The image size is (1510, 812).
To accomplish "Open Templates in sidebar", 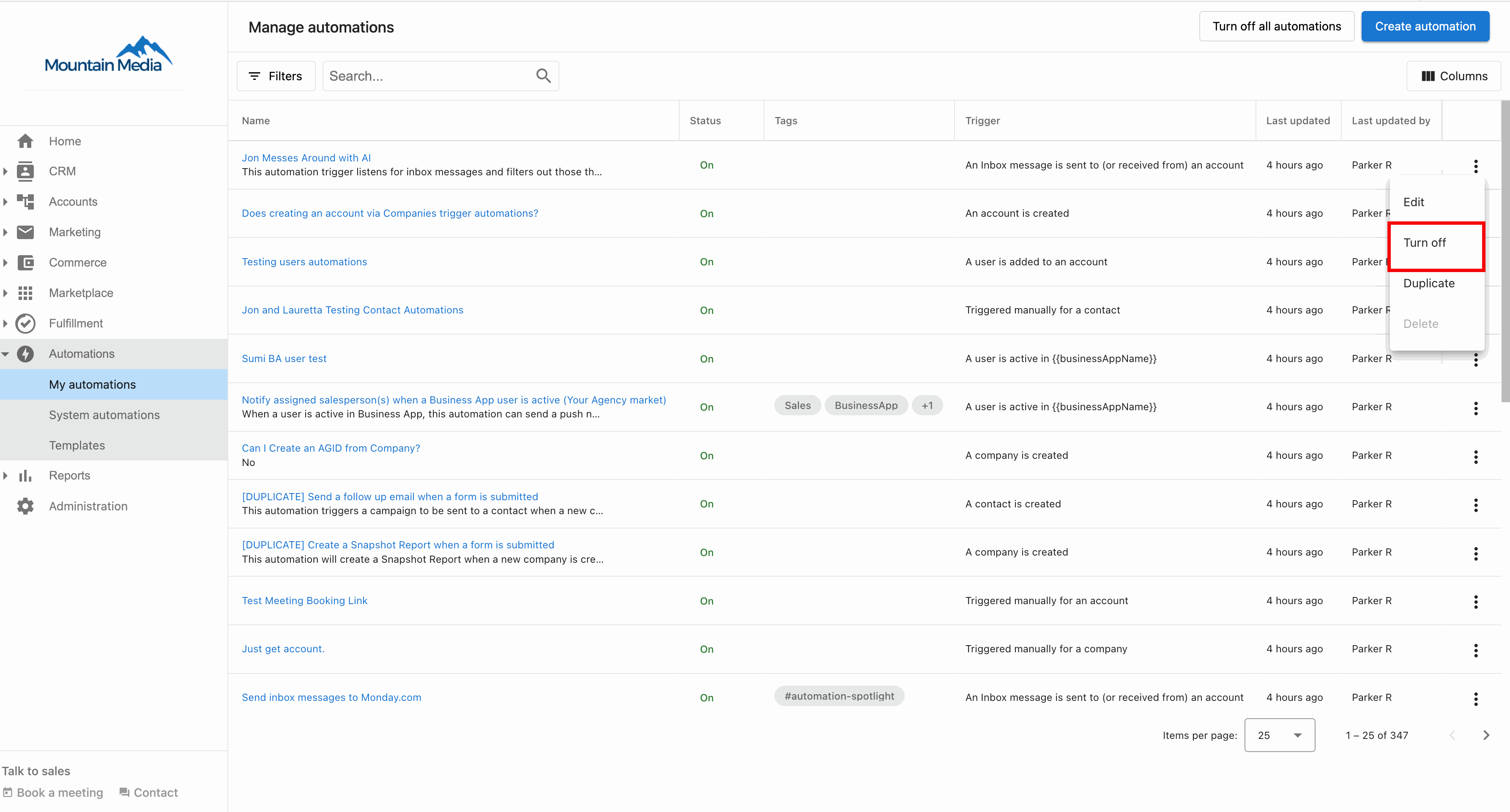I will [x=77, y=445].
